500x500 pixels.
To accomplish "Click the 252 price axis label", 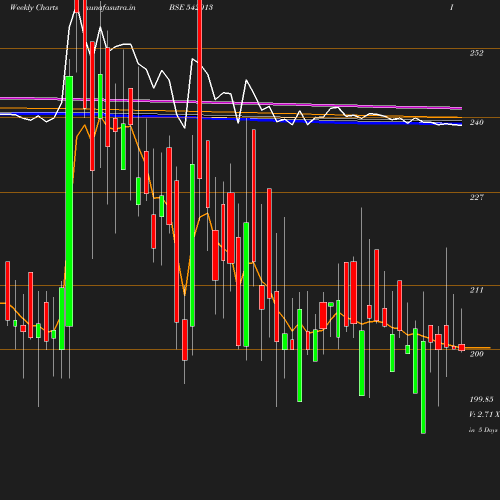I will pos(476,53).
